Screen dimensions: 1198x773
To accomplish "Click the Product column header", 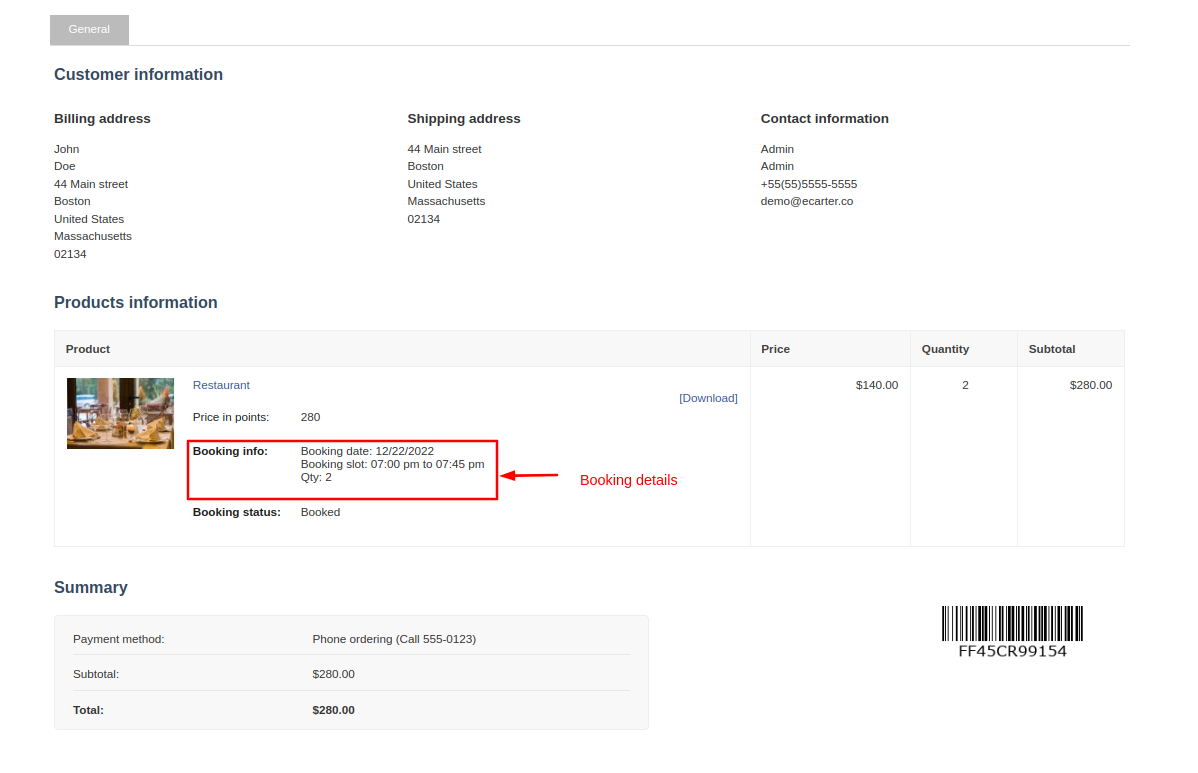I will click(x=88, y=349).
